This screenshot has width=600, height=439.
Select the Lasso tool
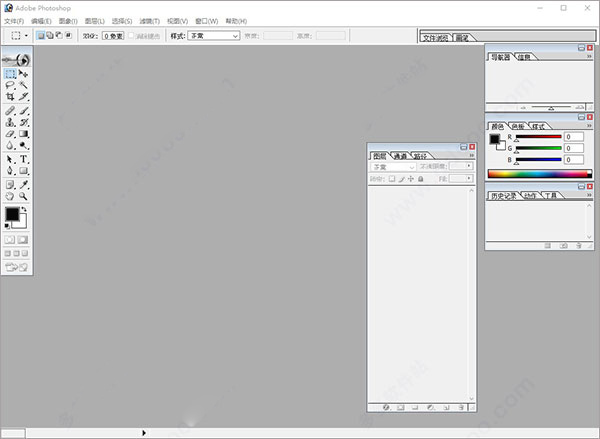pyautogui.click(x=10, y=85)
